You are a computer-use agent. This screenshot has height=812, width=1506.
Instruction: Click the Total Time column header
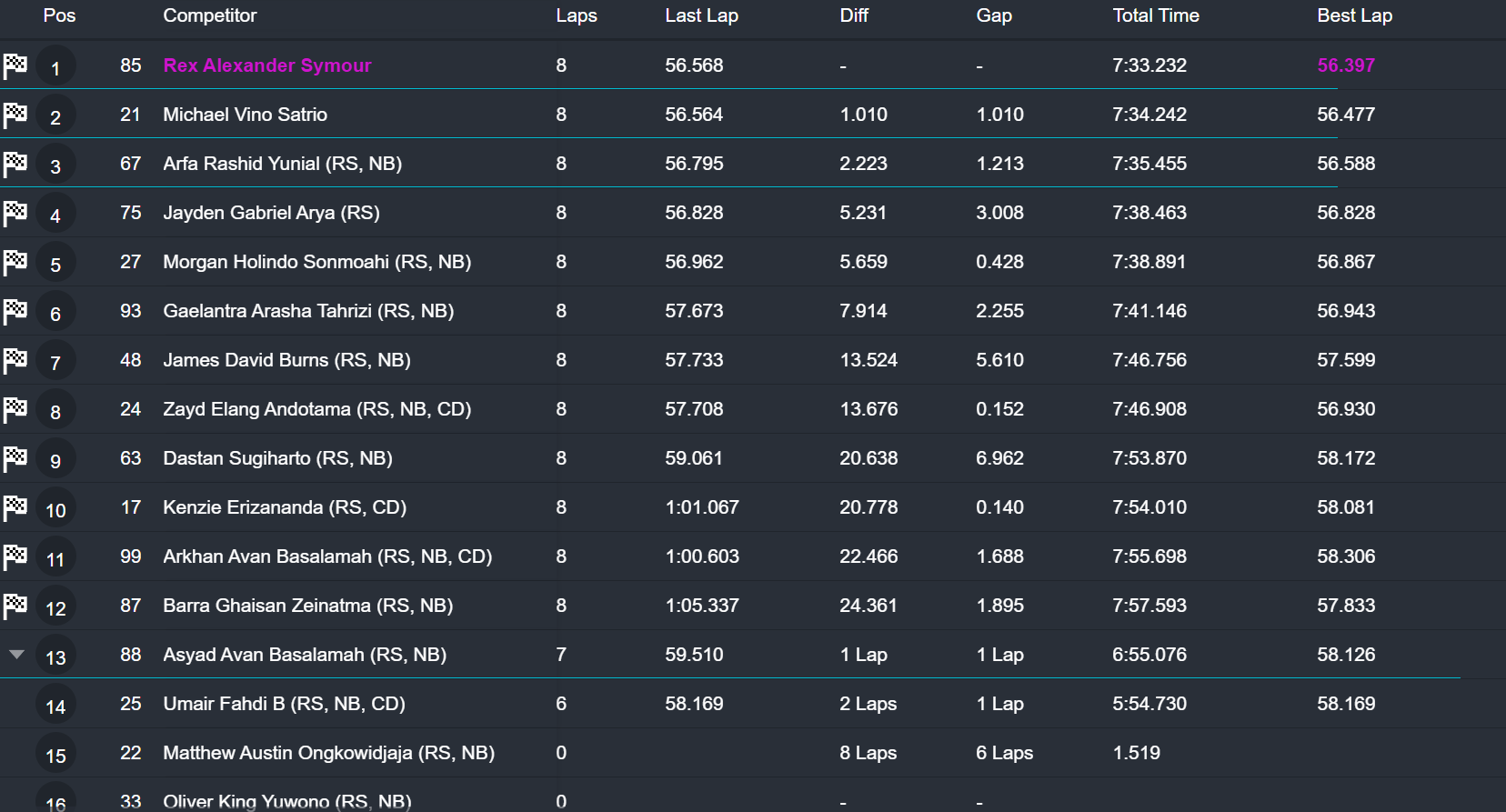point(1155,15)
